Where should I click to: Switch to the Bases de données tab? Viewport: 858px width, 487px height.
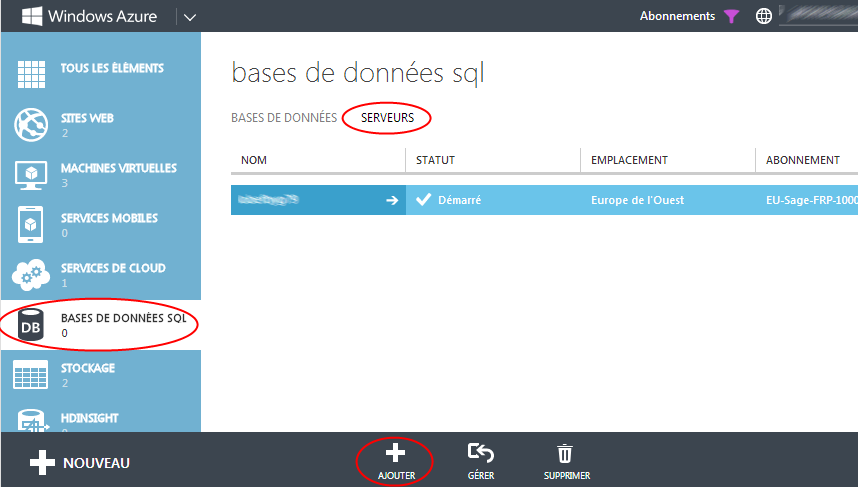(x=284, y=118)
